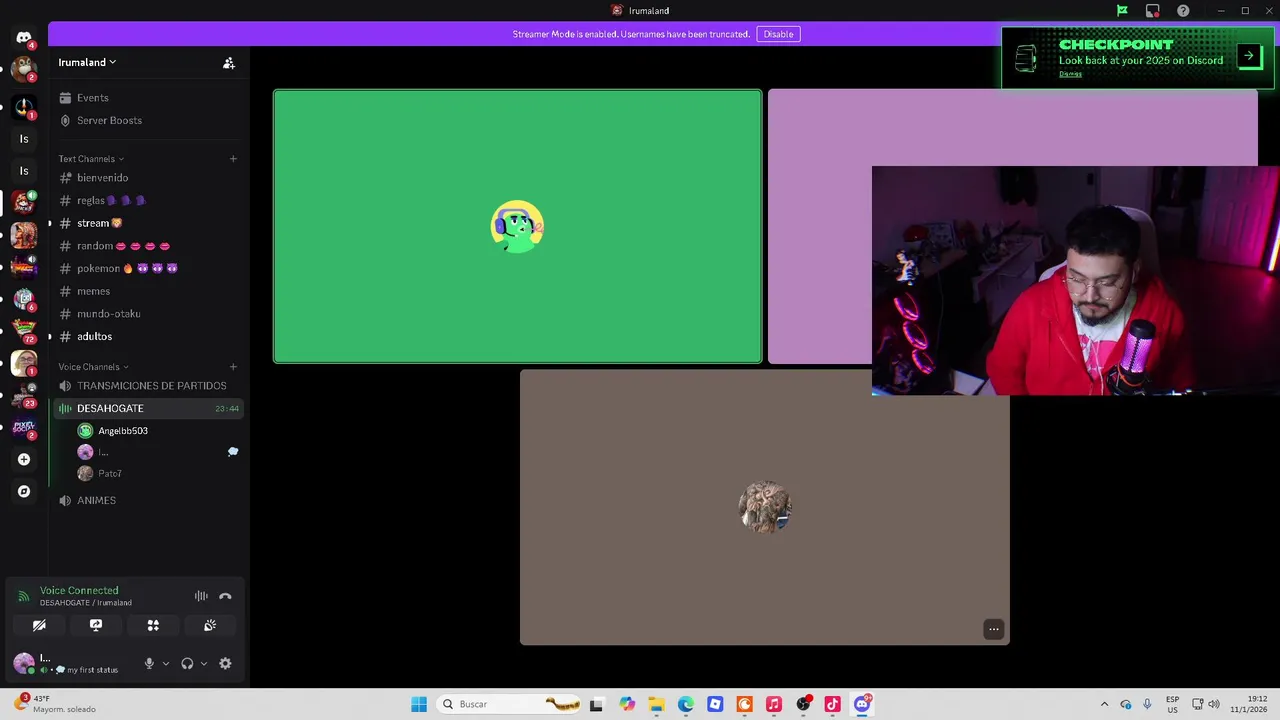
Task: Open the Checkpoint 2025 arrow button
Action: [x=1249, y=56]
